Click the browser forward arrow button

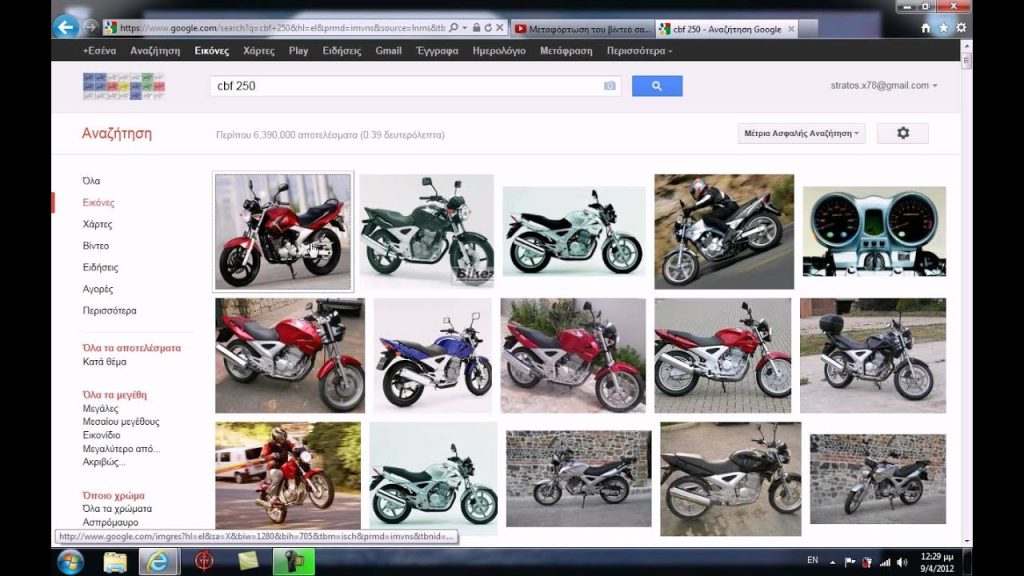tap(90, 27)
